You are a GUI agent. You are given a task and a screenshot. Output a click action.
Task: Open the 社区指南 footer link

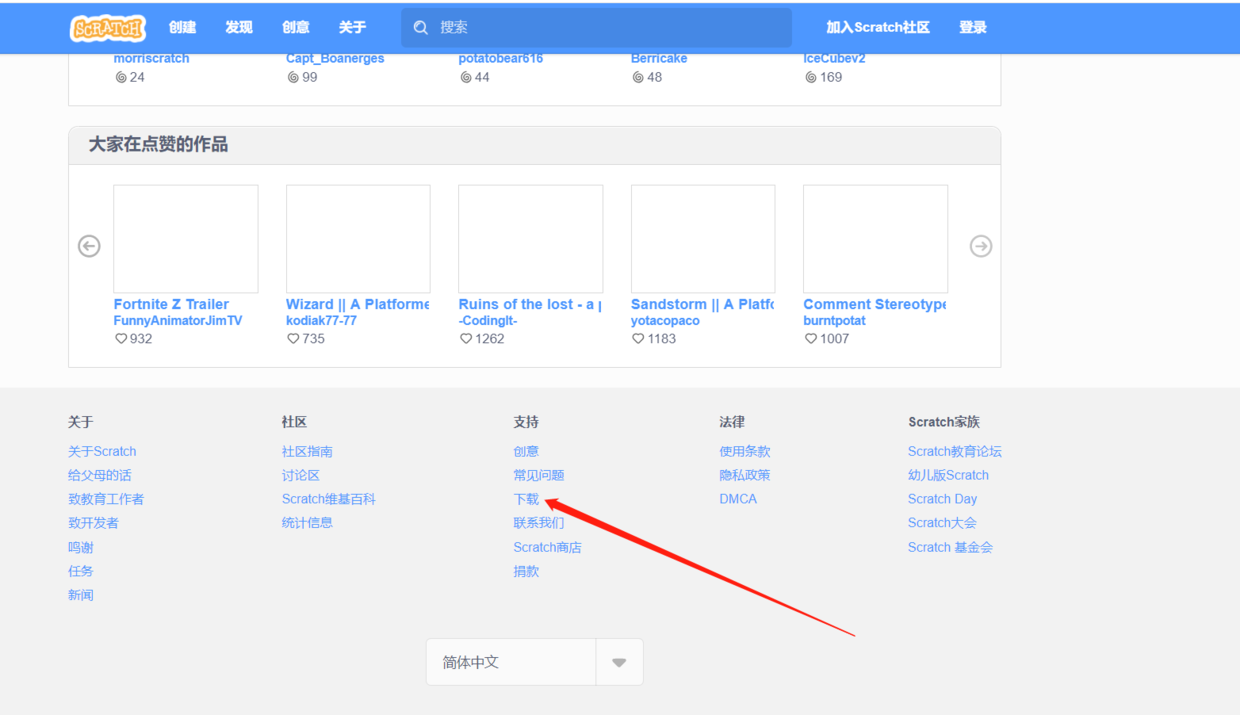point(307,451)
